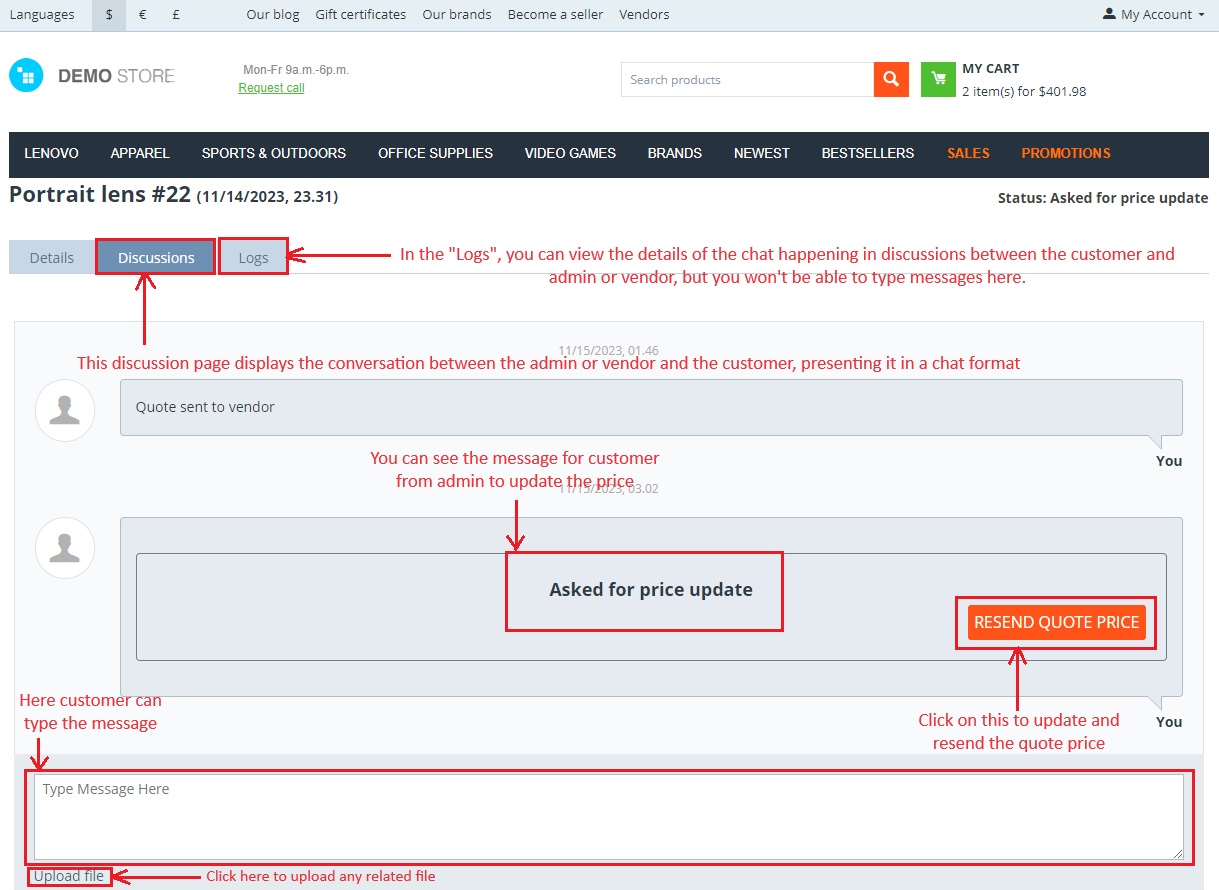The width and height of the screenshot is (1219, 890).
Task: Select euro currency
Action: [x=143, y=15]
